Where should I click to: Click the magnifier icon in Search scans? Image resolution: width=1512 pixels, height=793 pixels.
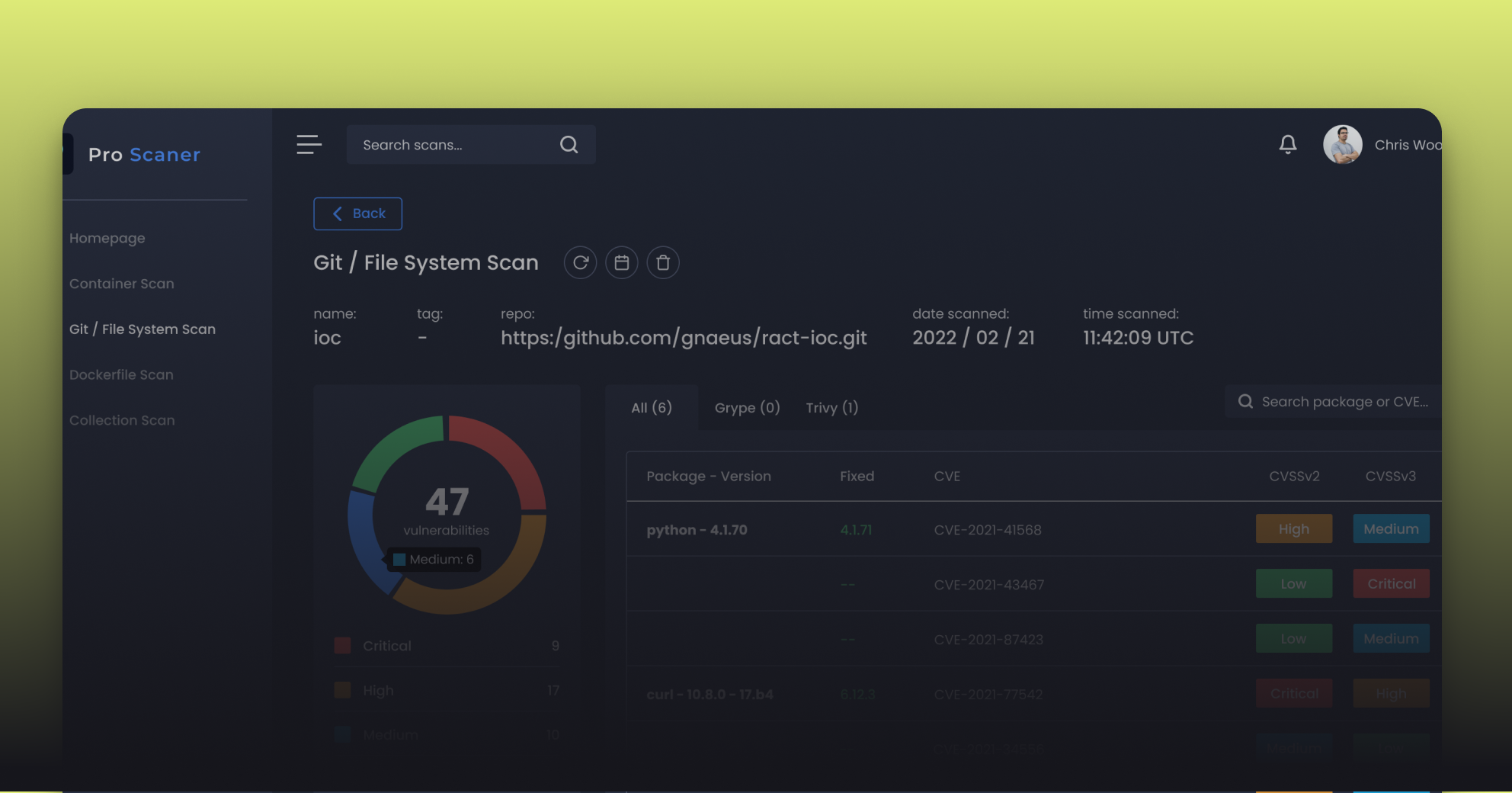569,145
